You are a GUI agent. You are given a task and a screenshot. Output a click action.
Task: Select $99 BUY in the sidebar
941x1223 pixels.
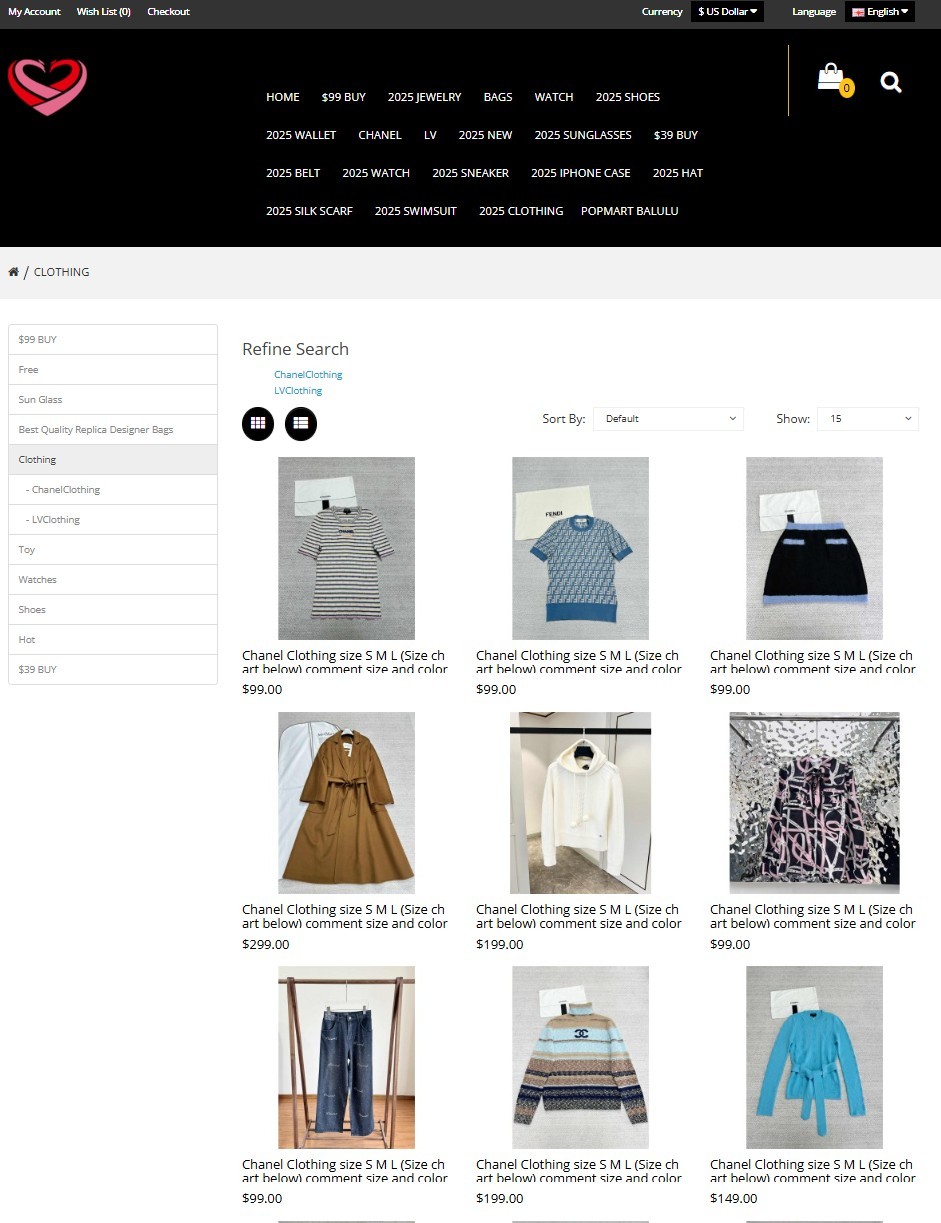(x=113, y=340)
